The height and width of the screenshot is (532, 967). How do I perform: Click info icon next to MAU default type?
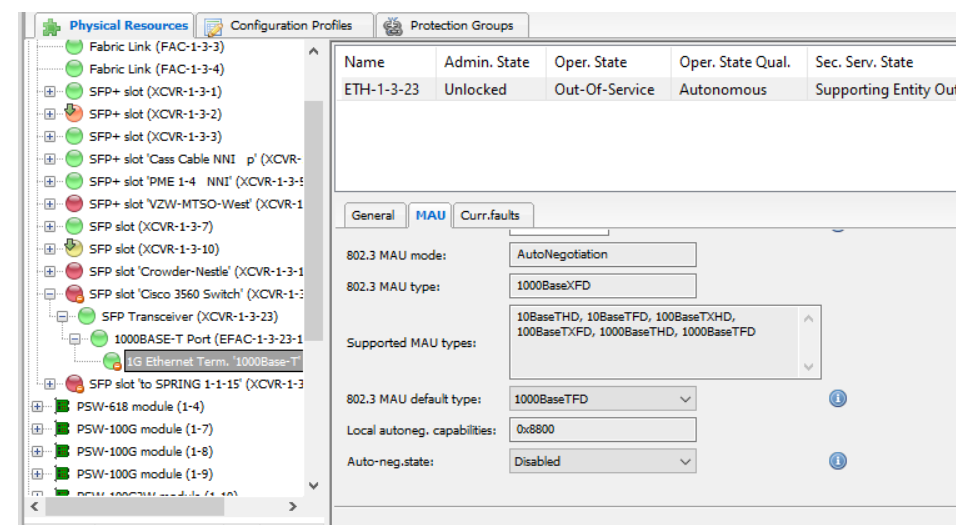(x=837, y=399)
